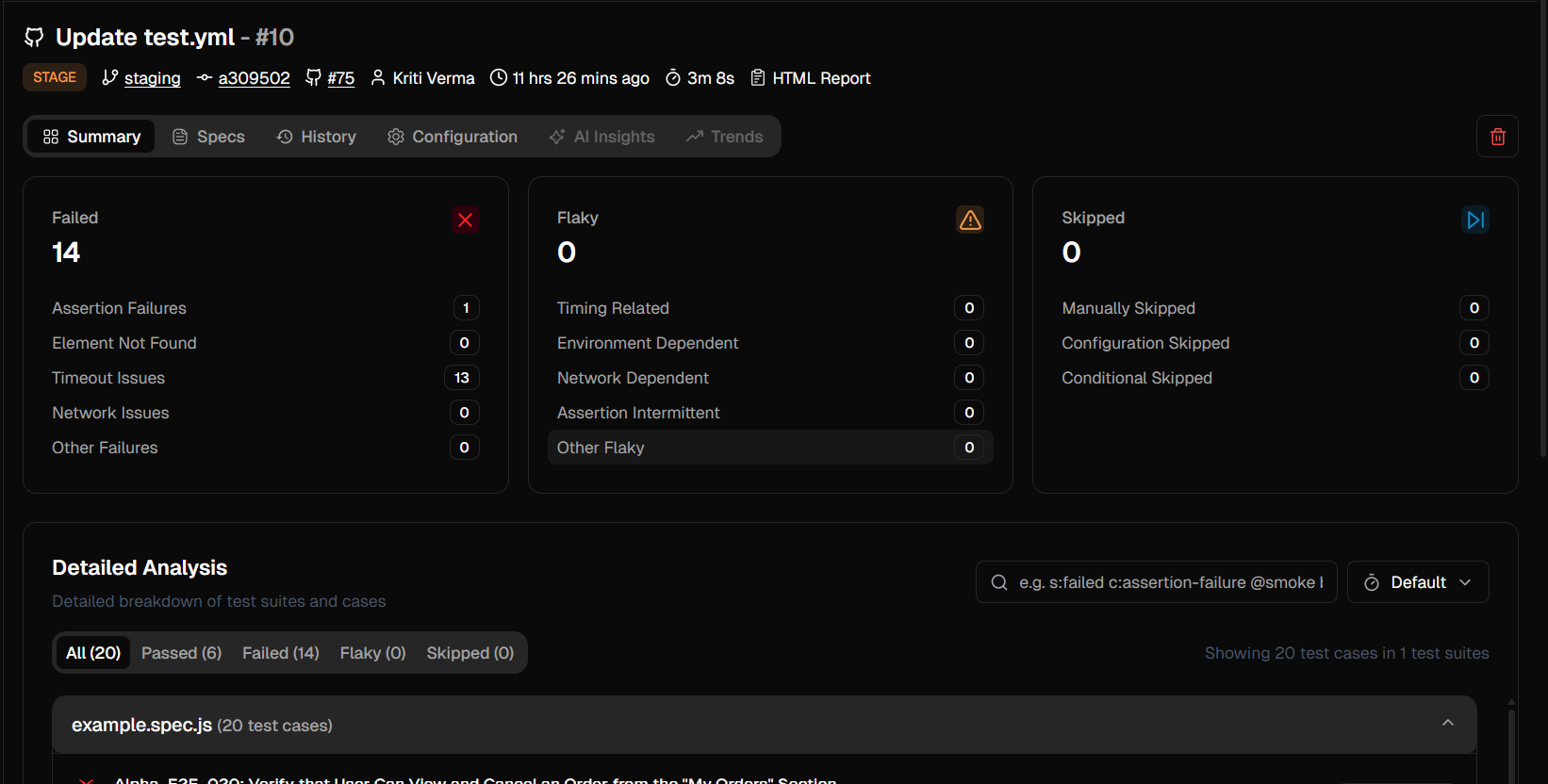Click the user icon beside Kriti Verma
Viewport: 1548px width, 784px height.
[378, 77]
